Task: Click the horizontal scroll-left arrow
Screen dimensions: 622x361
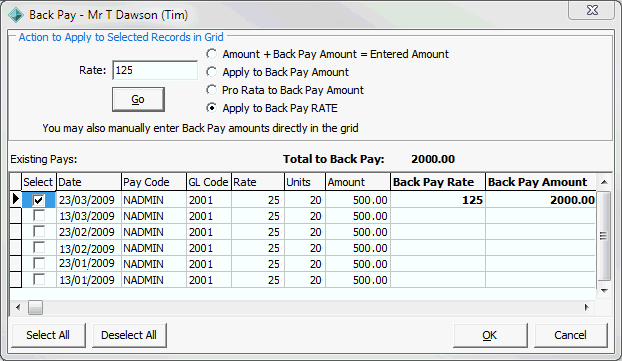Action: pyautogui.click(x=18, y=307)
